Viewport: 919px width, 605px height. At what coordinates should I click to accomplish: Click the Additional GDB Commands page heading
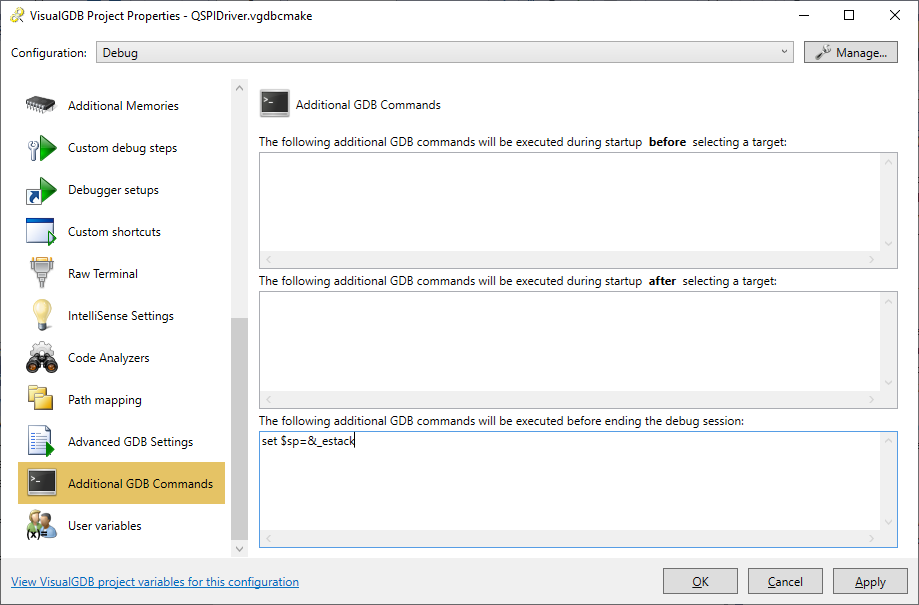coord(368,104)
